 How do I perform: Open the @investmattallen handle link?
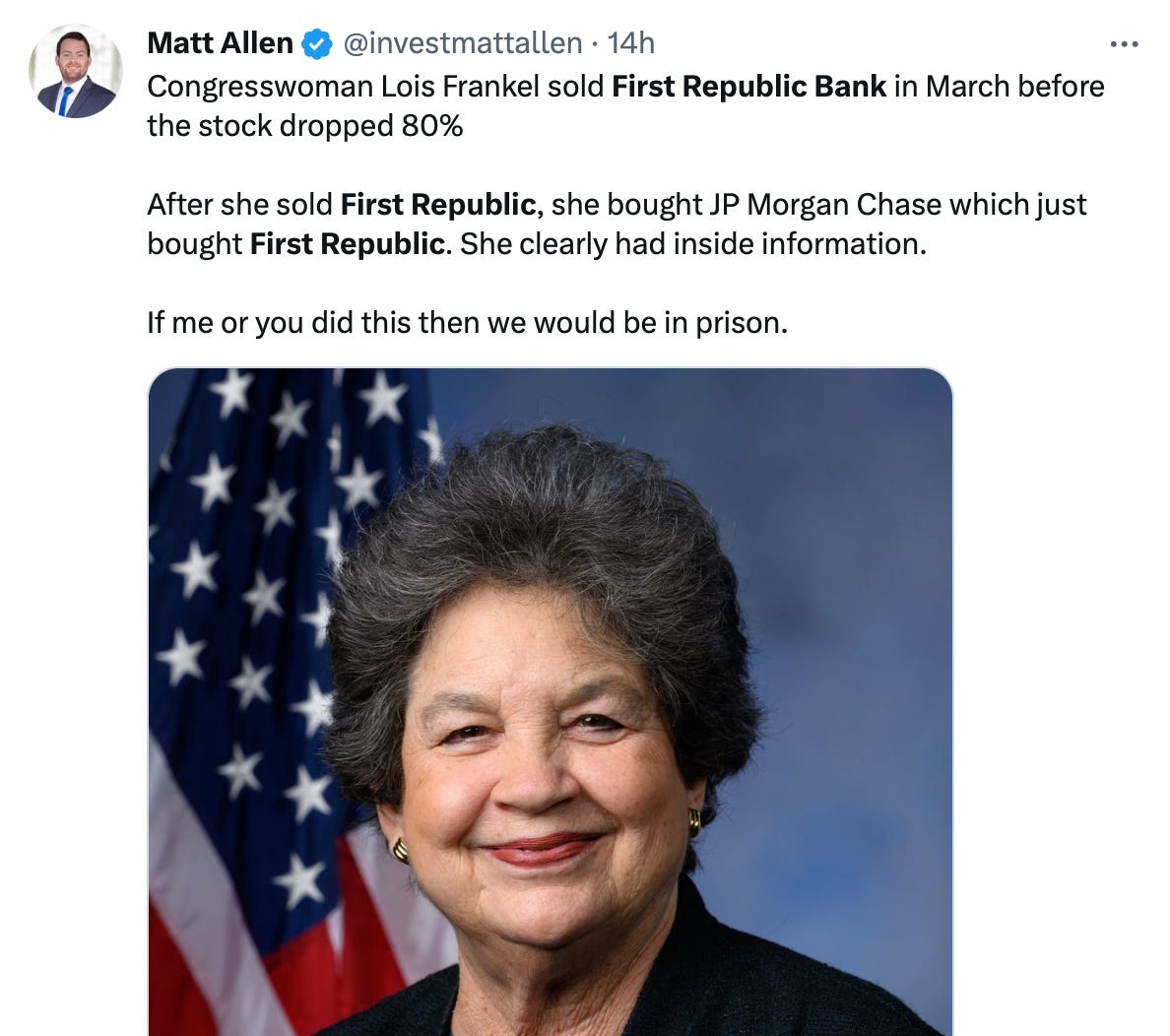[x=462, y=43]
